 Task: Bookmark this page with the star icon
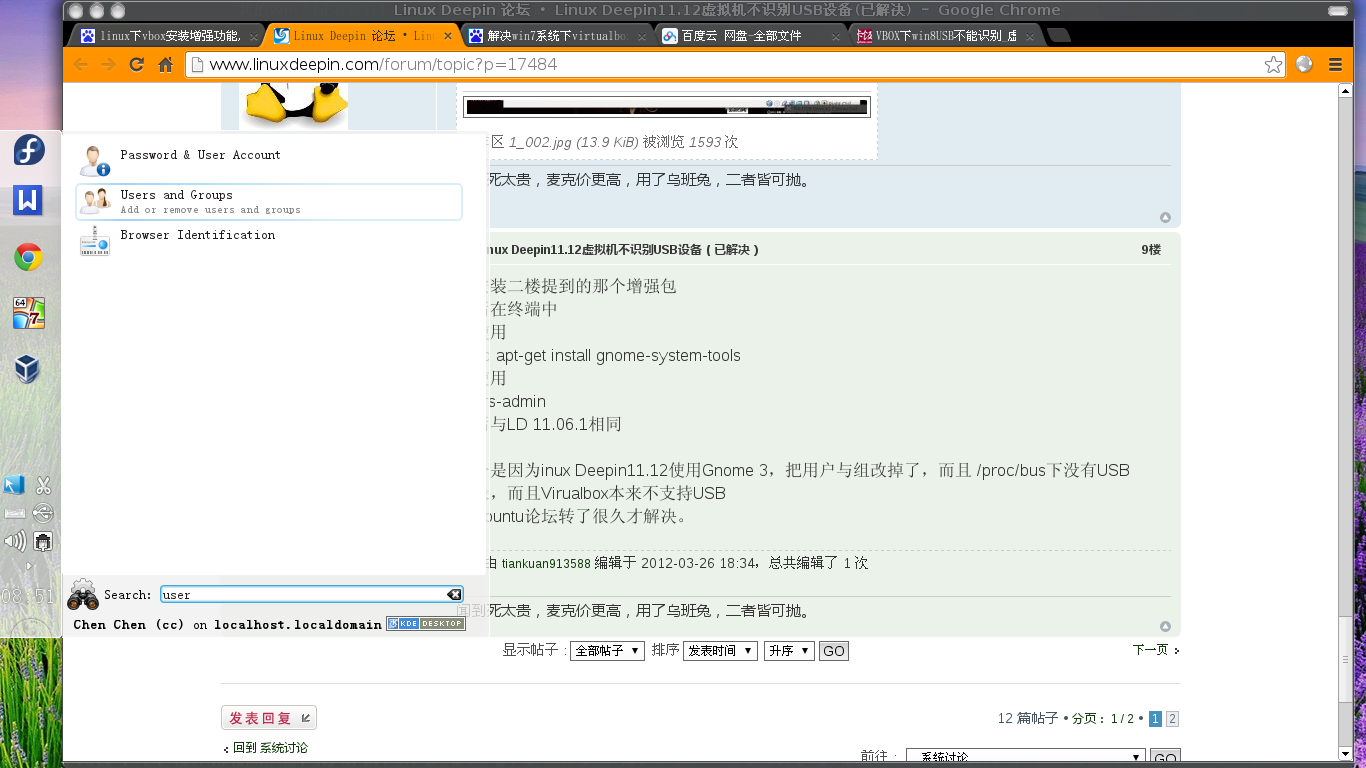1273,65
